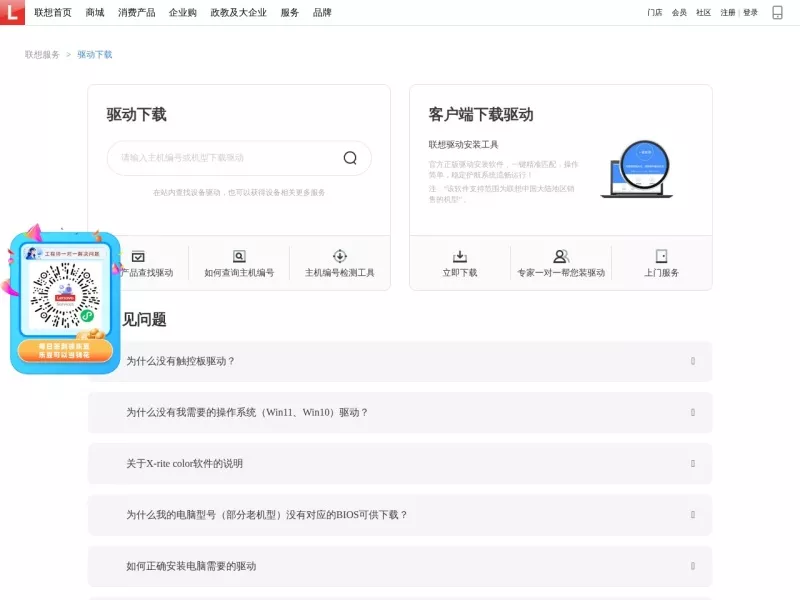Click the 如何查询主机编号 search icon
The image size is (800, 600).
pyautogui.click(x=239, y=256)
